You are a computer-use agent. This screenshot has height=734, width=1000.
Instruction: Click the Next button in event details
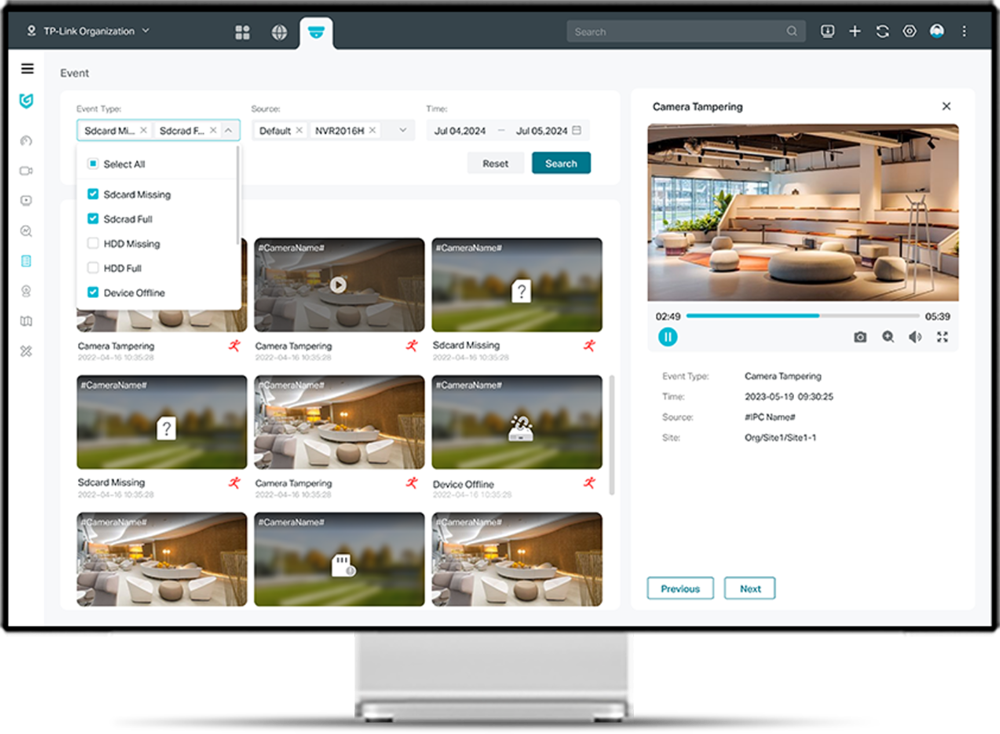(x=749, y=588)
